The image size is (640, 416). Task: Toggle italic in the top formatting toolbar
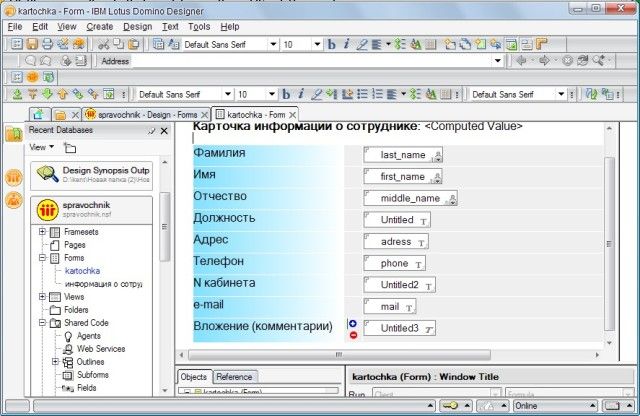point(346,45)
